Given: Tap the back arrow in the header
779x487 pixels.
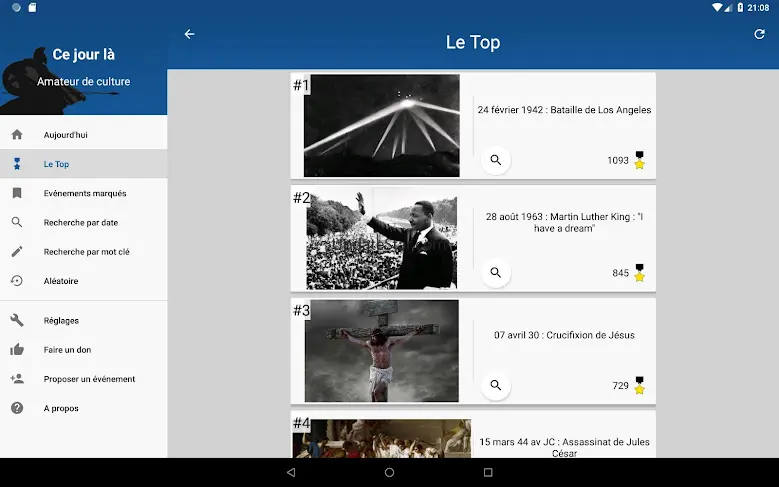Looking at the screenshot, I should [189, 35].
